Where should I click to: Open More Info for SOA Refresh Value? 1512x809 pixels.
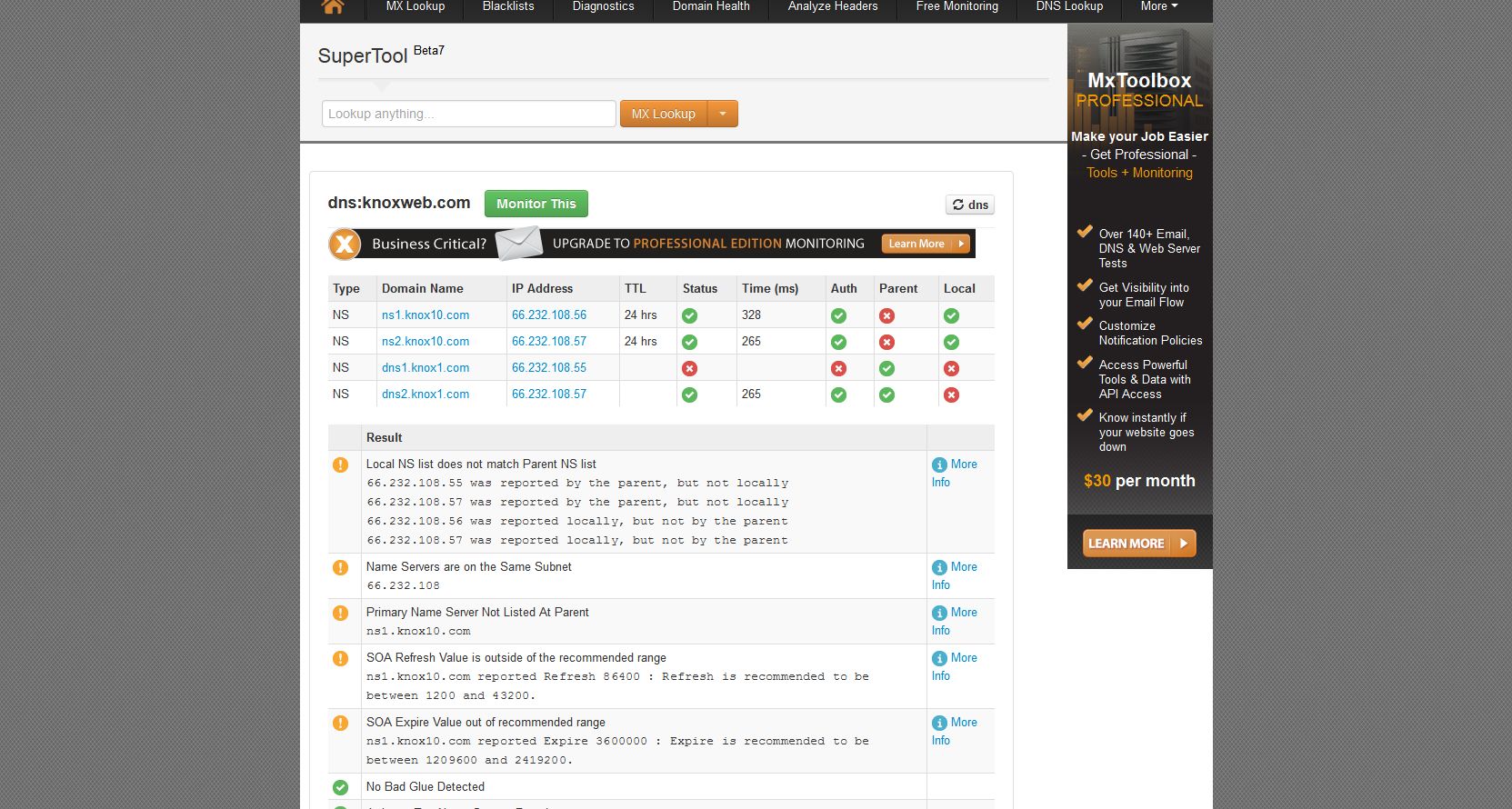click(955, 666)
